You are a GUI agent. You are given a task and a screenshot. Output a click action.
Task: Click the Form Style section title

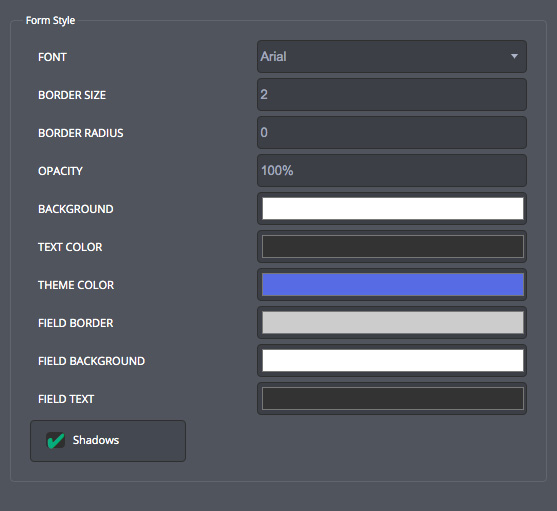[50, 21]
